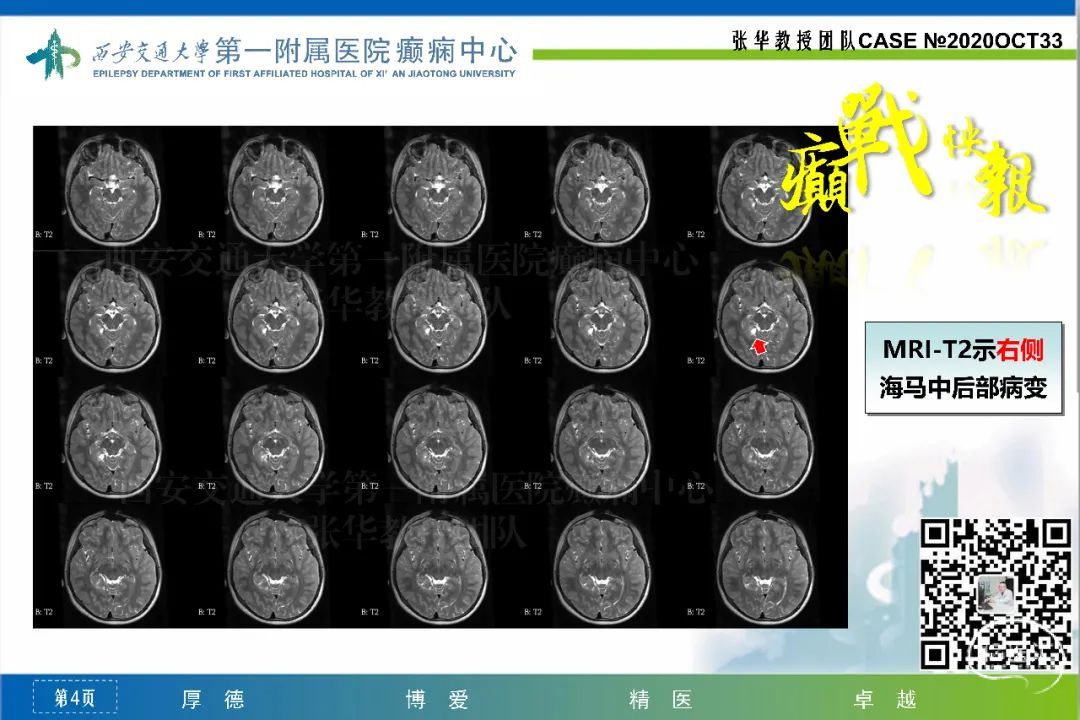Image resolution: width=1080 pixels, height=720 pixels.
Task: Click the 张华教授团队 text in header
Action: click(x=793, y=41)
